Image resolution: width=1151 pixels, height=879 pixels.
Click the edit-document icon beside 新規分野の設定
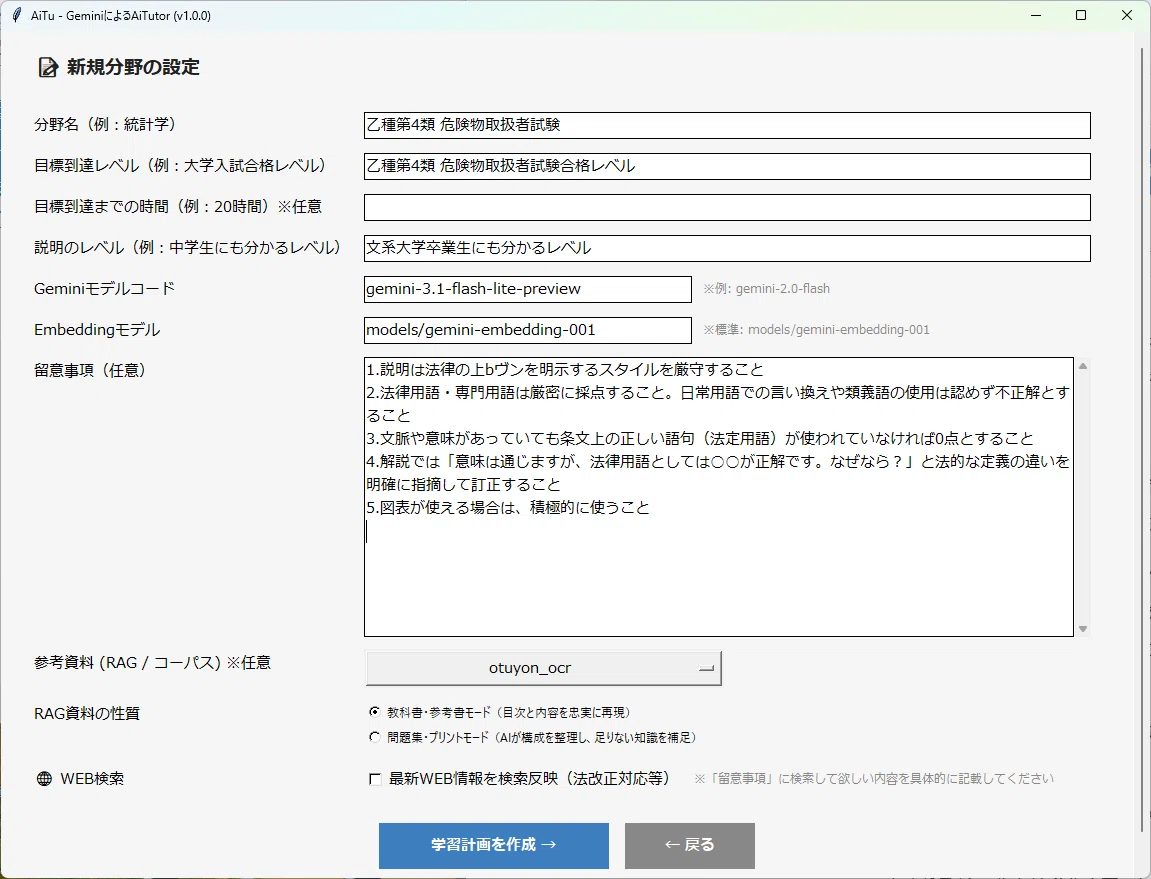tap(48, 68)
